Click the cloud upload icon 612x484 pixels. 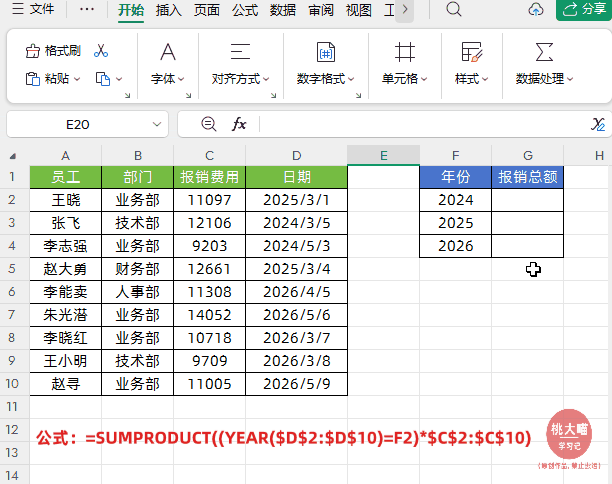click(536, 9)
